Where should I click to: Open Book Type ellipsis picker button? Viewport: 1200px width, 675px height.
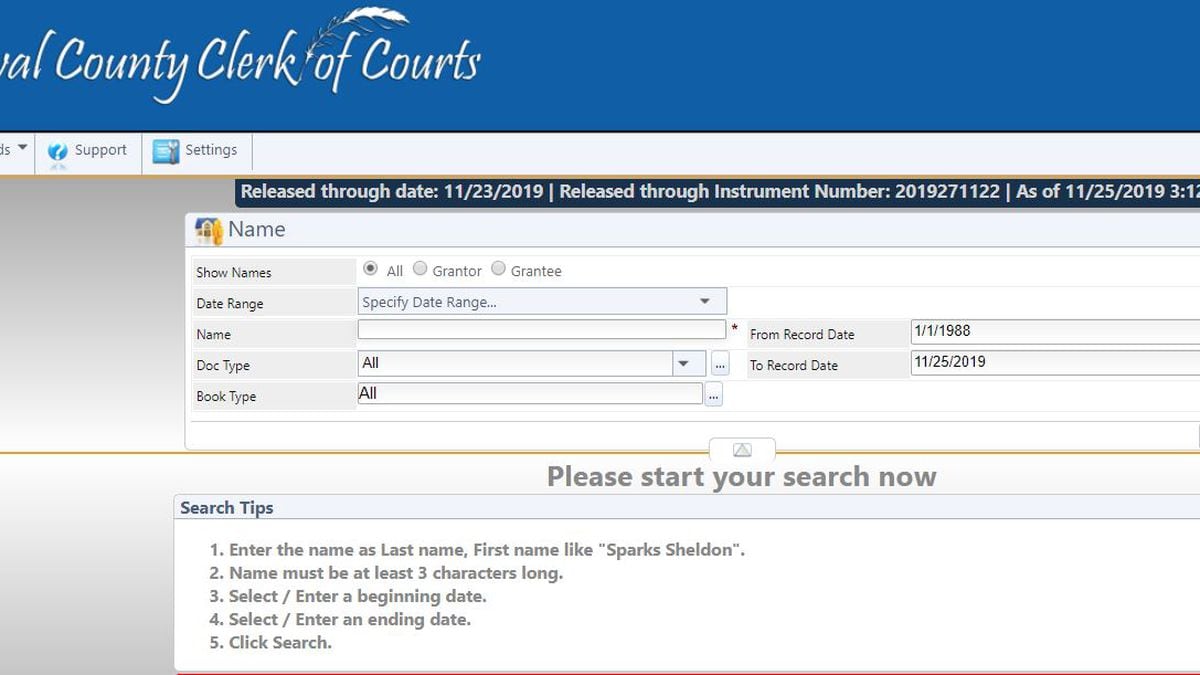pyautogui.click(x=713, y=395)
